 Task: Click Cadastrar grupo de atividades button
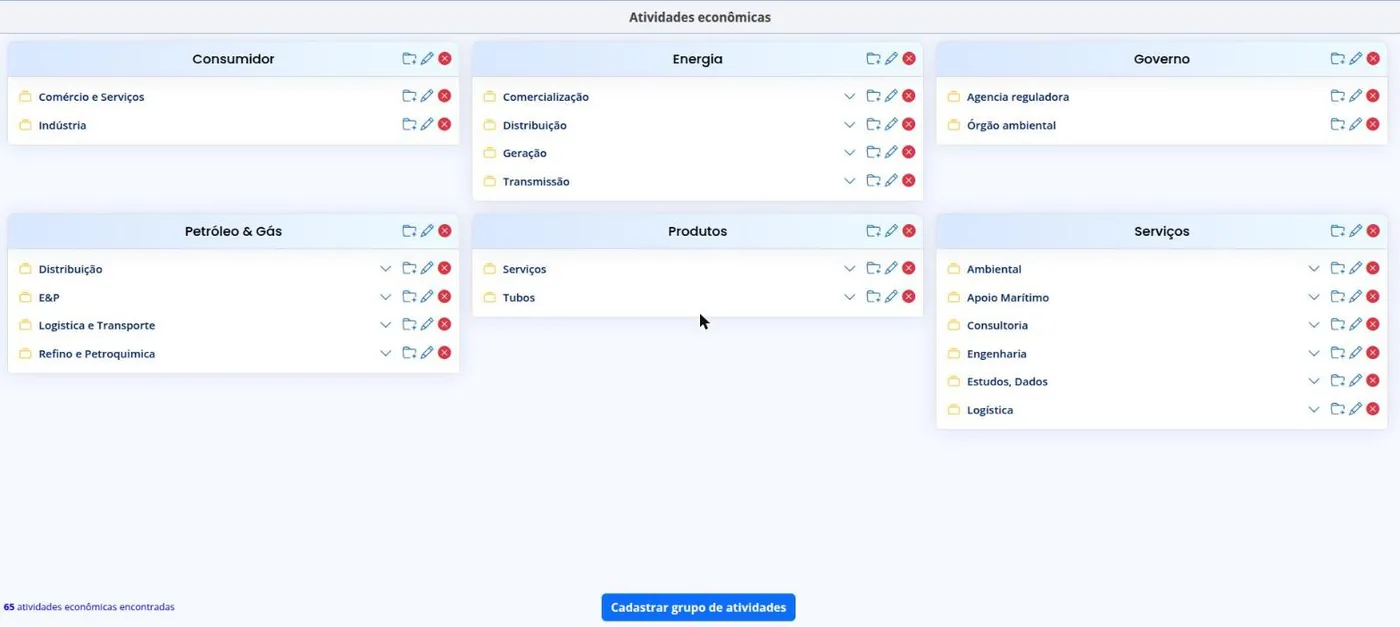click(698, 607)
